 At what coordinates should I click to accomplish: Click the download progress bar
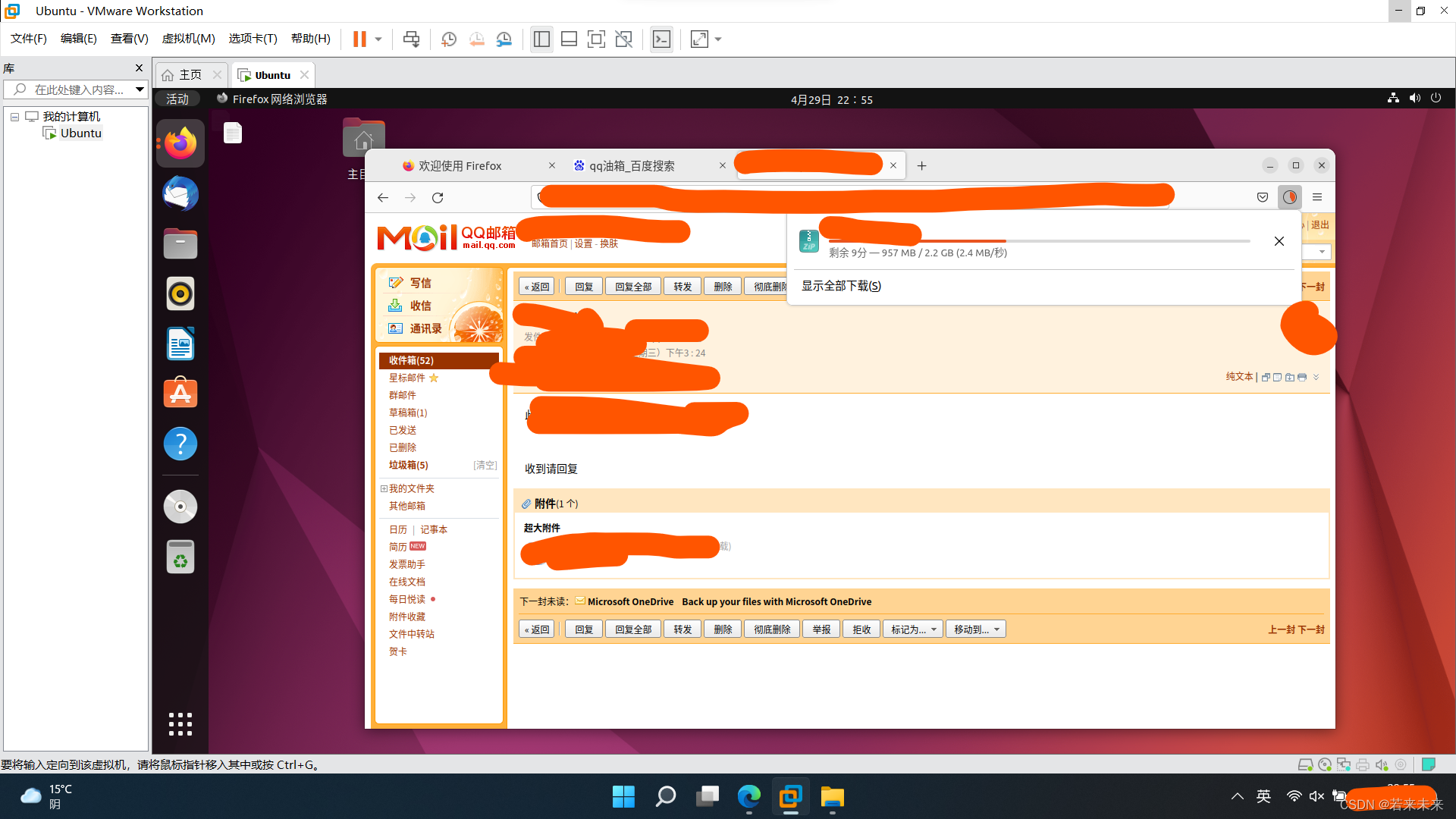point(1039,241)
